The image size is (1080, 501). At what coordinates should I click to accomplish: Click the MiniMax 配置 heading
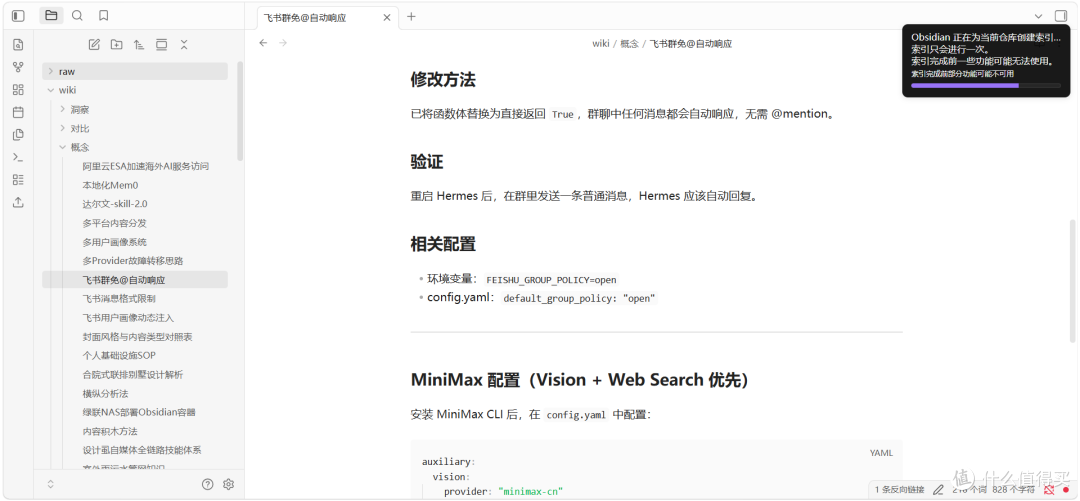click(x=579, y=380)
